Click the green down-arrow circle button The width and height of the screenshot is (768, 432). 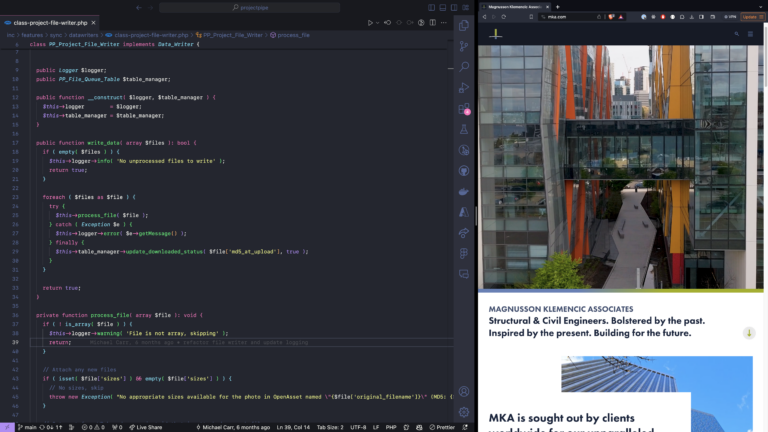pyautogui.click(x=749, y=333)
